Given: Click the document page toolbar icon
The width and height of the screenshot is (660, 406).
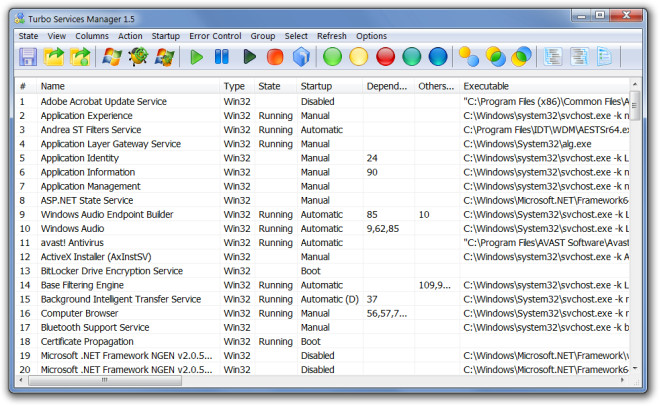Looking at the screenshot, I should tap(604, 57).
